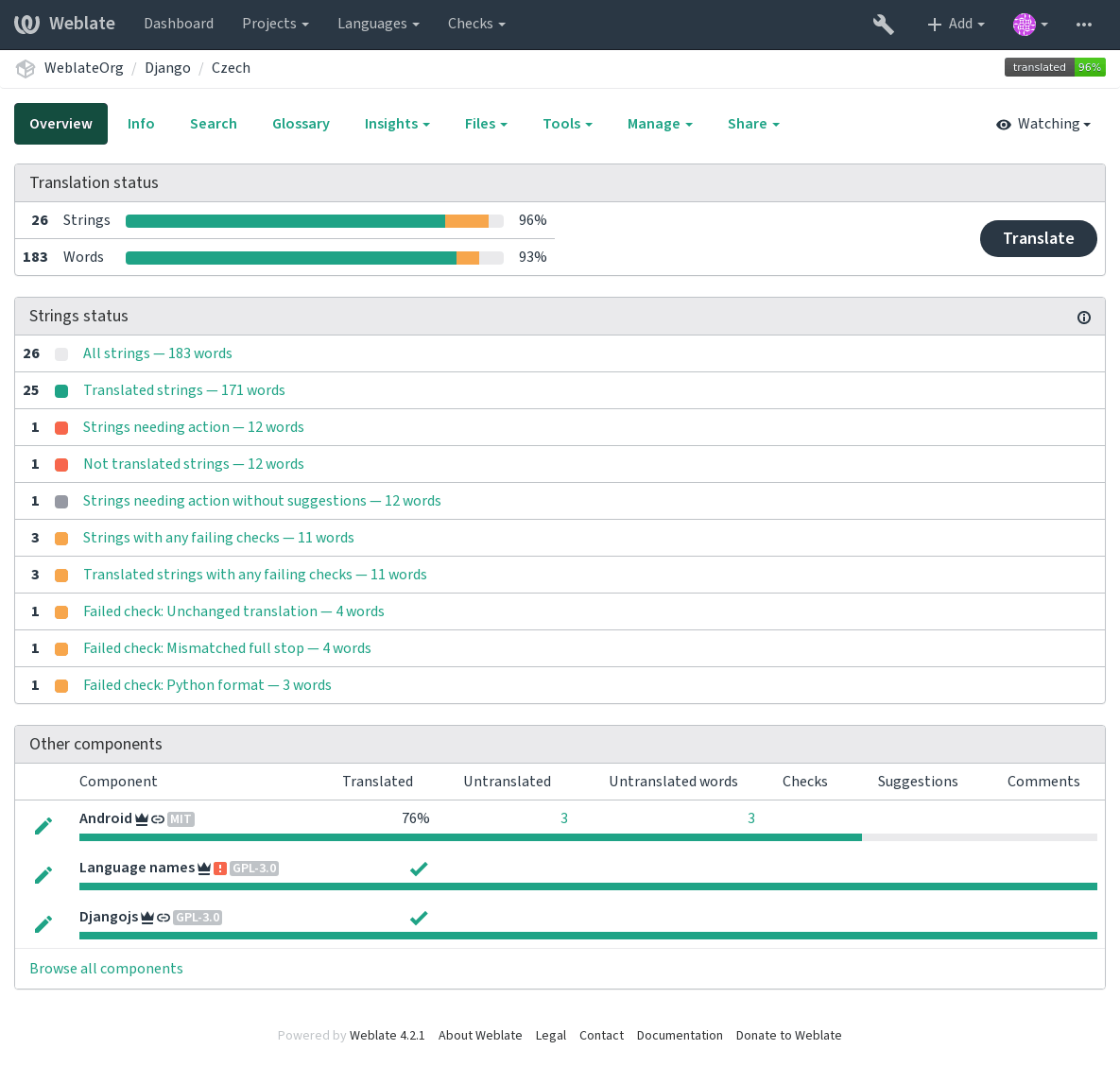Expand the Checks dropdown
Viewport: 1120px width, 1067px height.
(476, 24)
